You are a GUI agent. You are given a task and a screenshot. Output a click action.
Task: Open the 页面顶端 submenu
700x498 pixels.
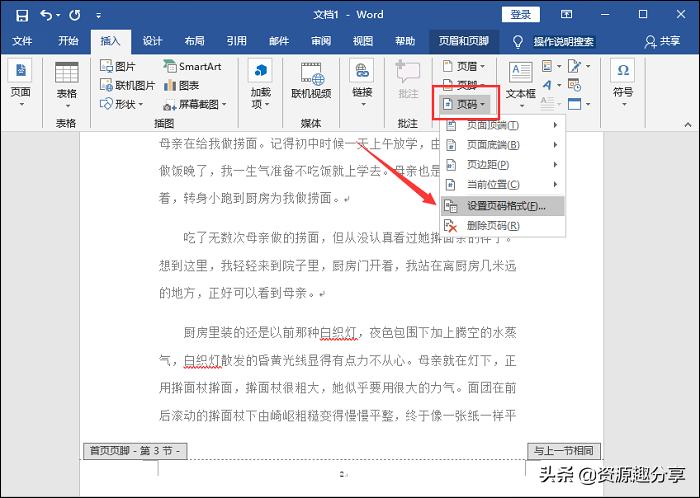click(503, 125)
